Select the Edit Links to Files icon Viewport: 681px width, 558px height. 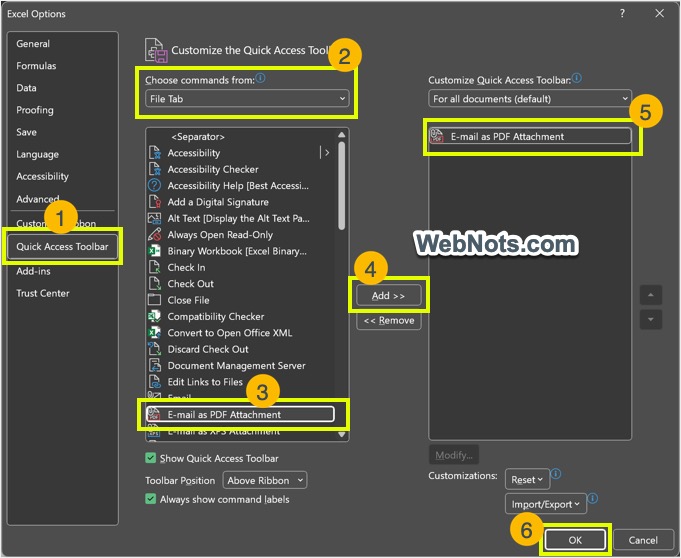155,382
